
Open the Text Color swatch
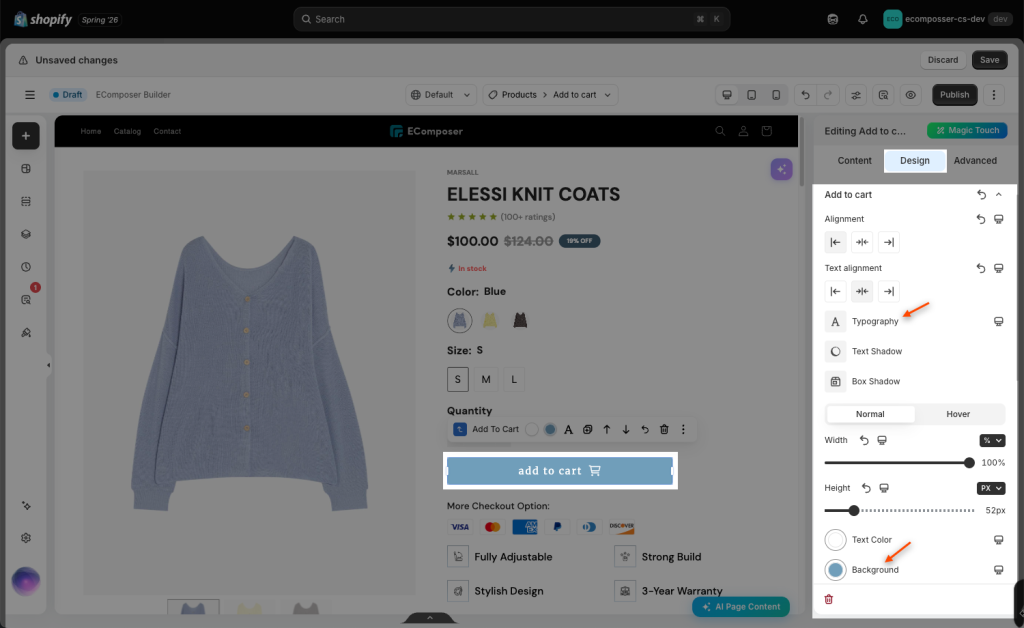coord(835,540)
